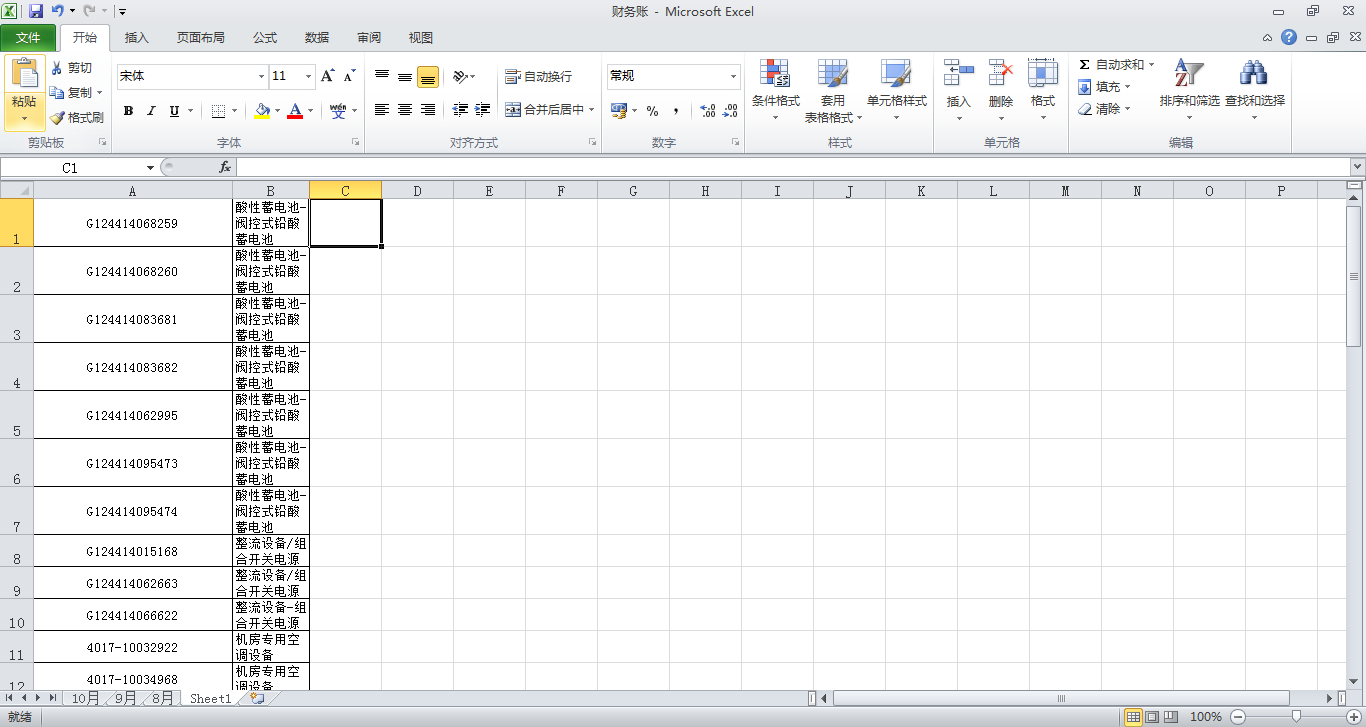
Task: Click AutoSum (自动求和) button
Action: (1110, 64)
